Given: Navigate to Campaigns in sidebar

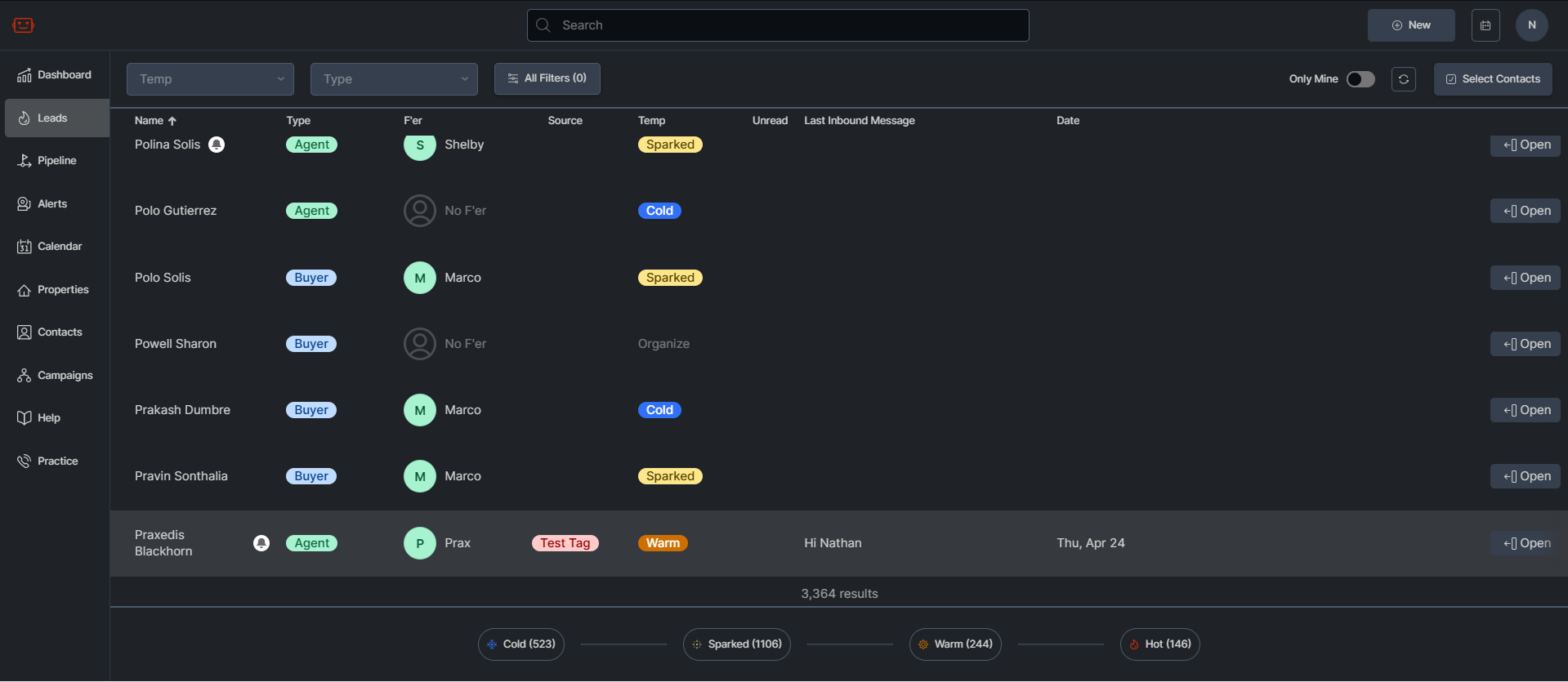Looking at the screenshot, I should pyautogui.click(x=65, y=376).
